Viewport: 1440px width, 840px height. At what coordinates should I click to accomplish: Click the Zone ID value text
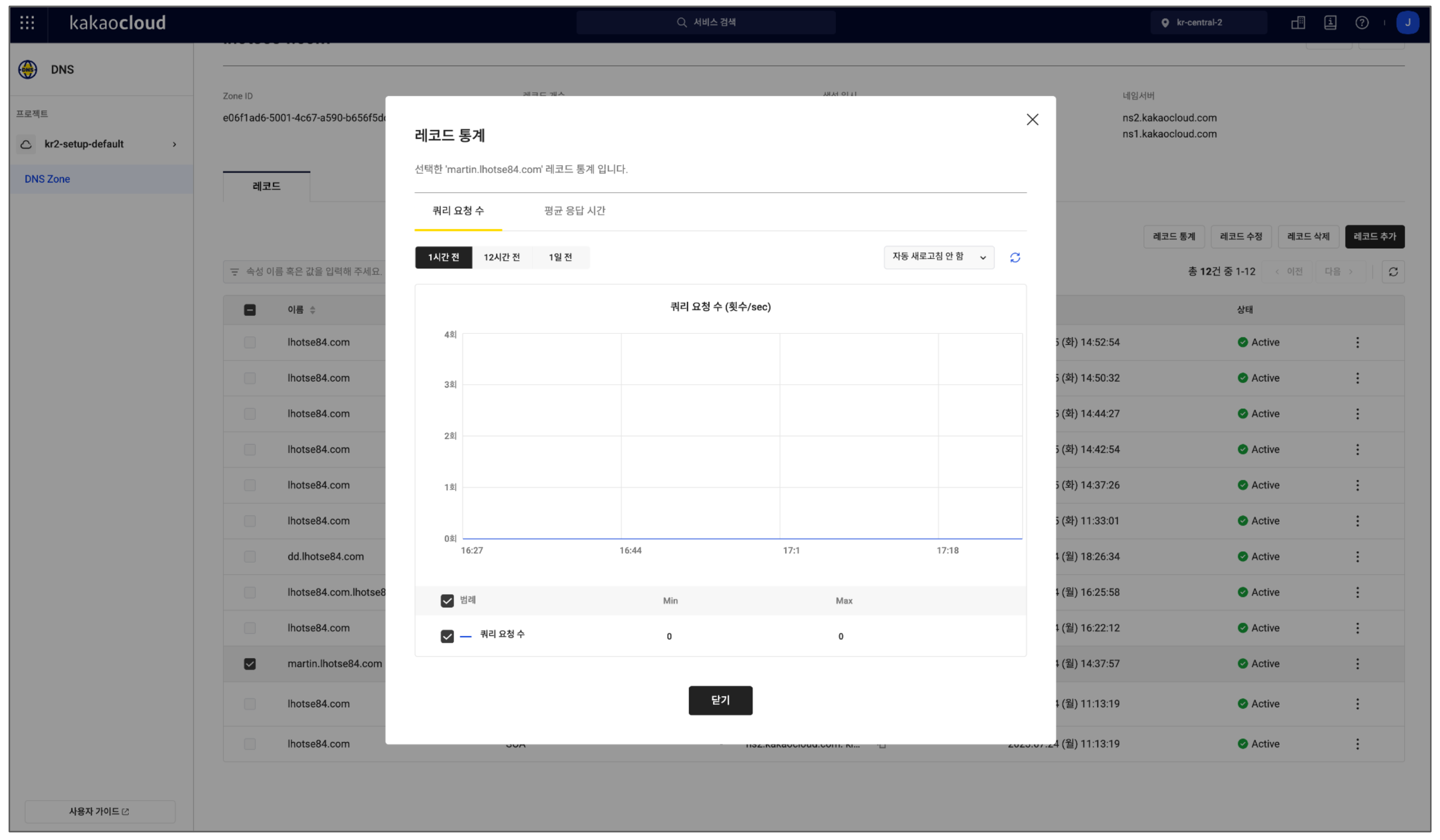304,118
